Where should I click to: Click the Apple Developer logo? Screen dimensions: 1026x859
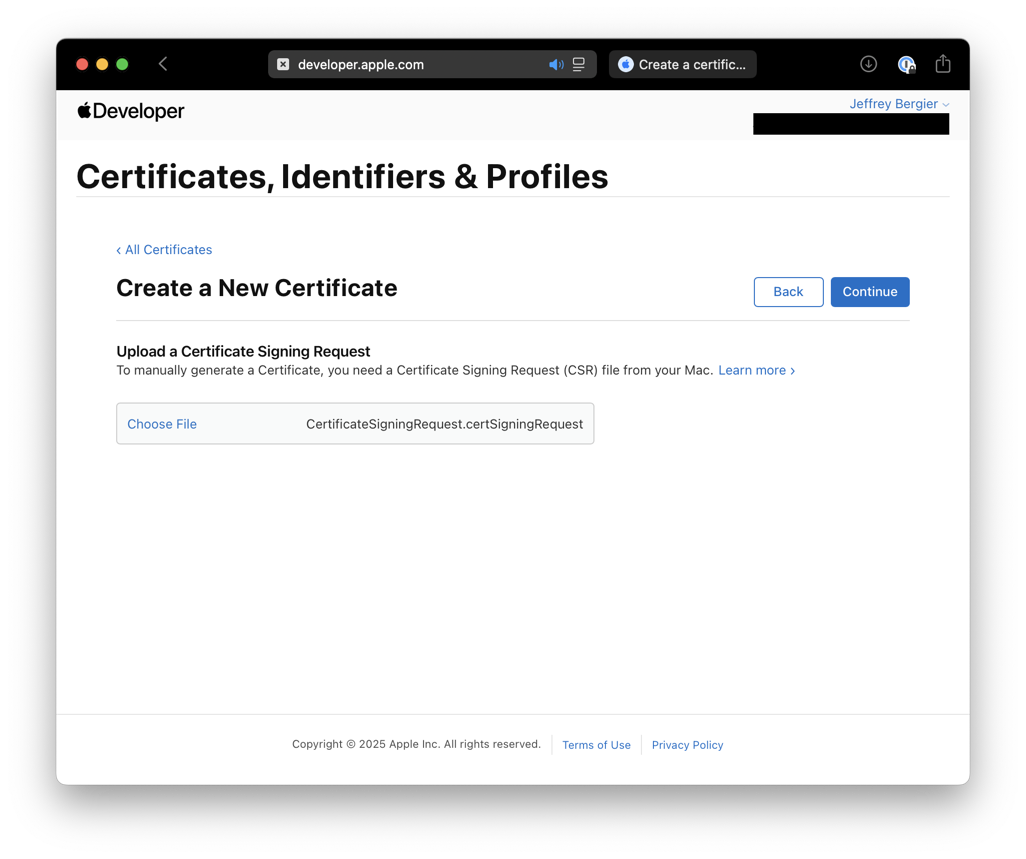131,111
